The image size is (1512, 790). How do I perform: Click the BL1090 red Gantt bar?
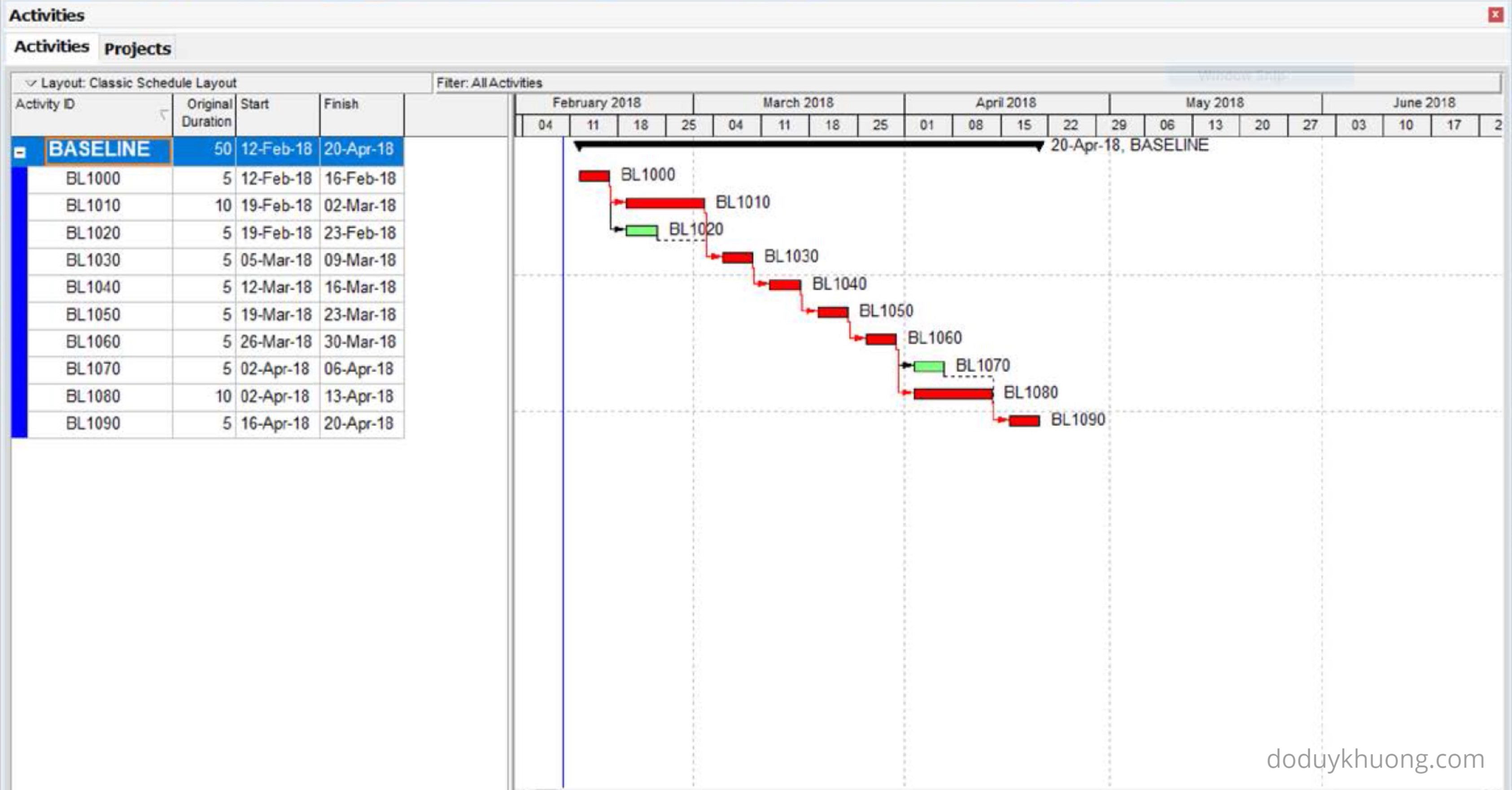click(1024, 421)
